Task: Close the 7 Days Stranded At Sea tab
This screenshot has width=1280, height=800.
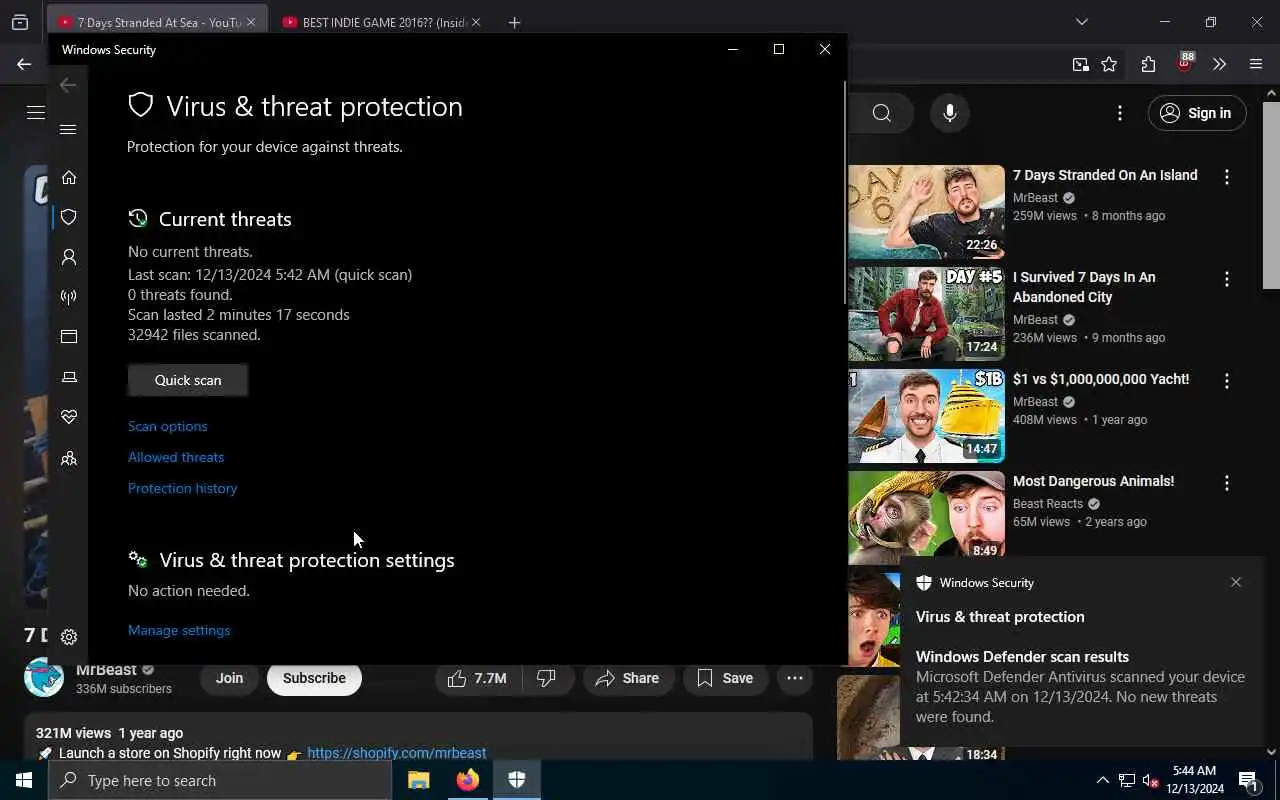Action: tap(251, 22)
